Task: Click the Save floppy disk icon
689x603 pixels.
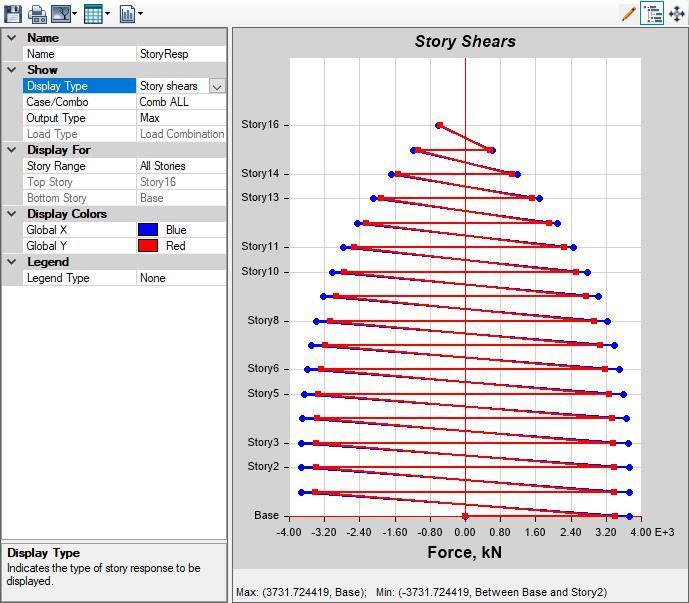Action: pyautogui.click(x=13, y=14)
